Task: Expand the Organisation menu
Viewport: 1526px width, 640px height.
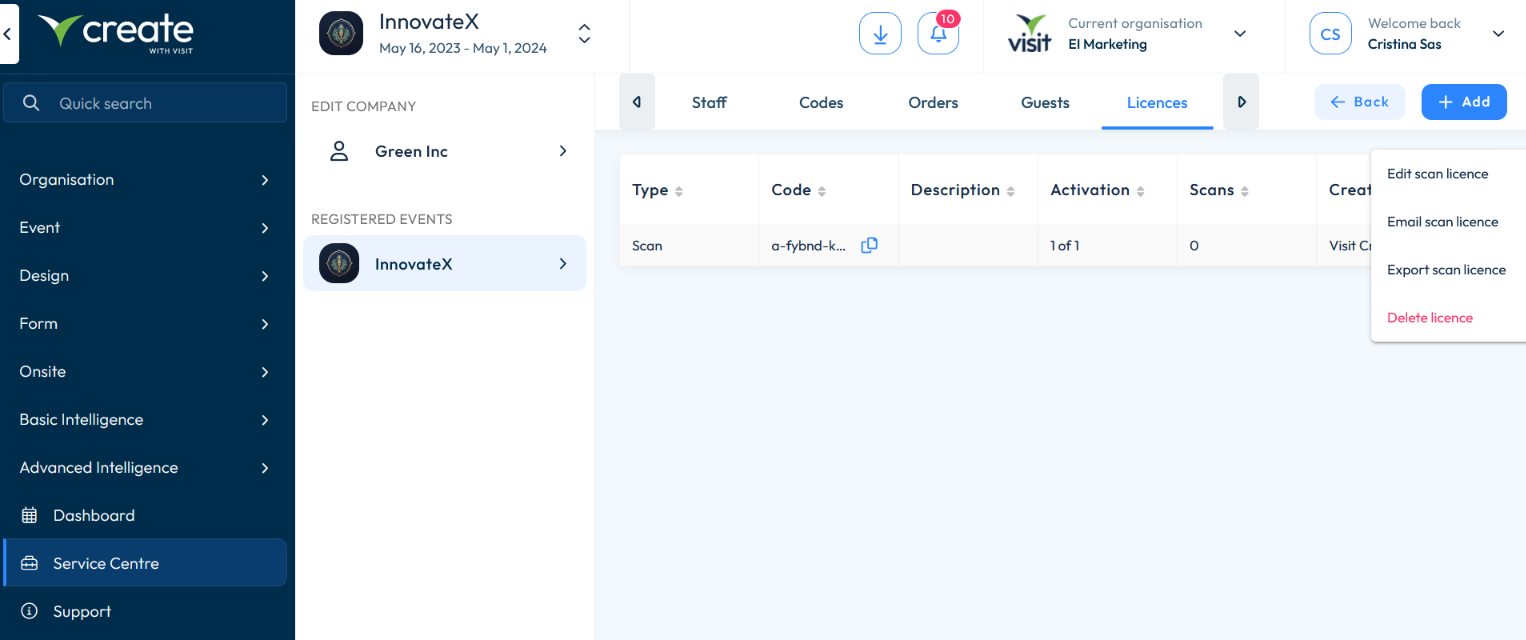Action: tap(145, 180)
